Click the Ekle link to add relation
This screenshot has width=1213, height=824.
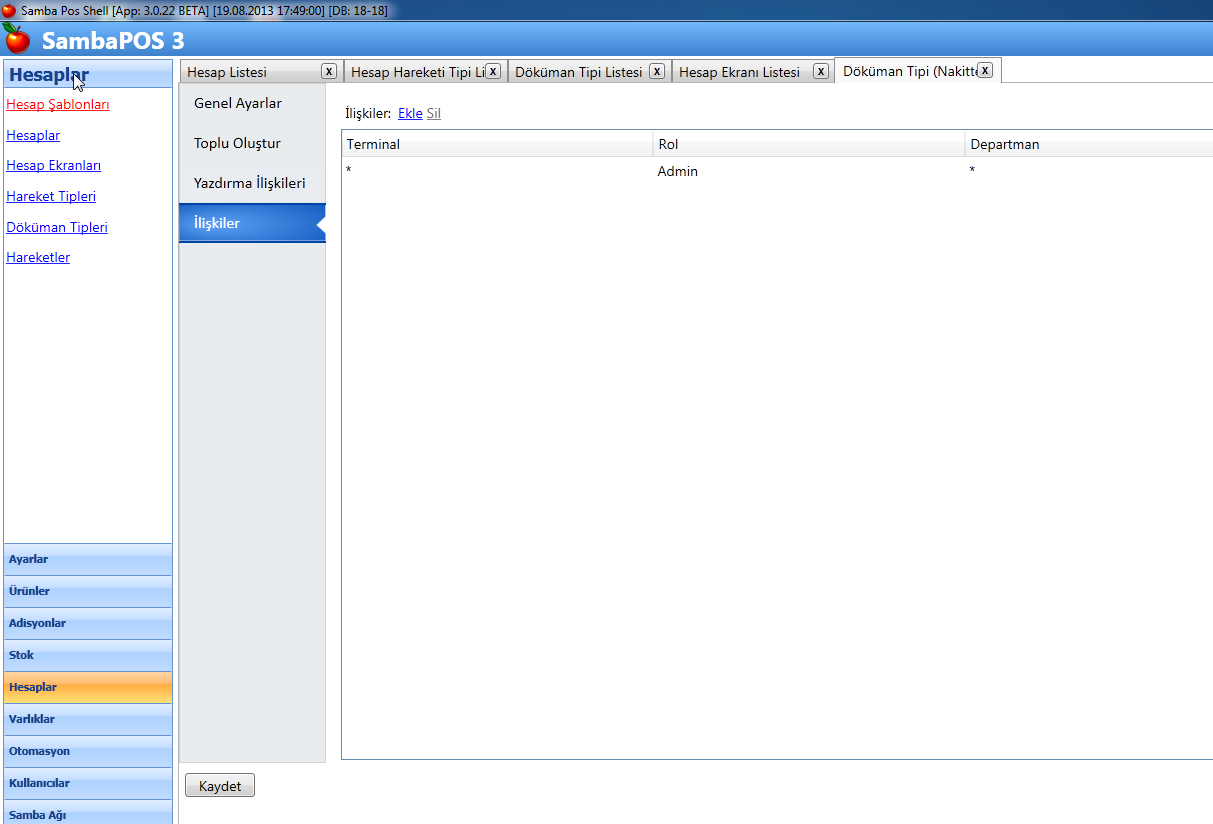pos(410,113)
